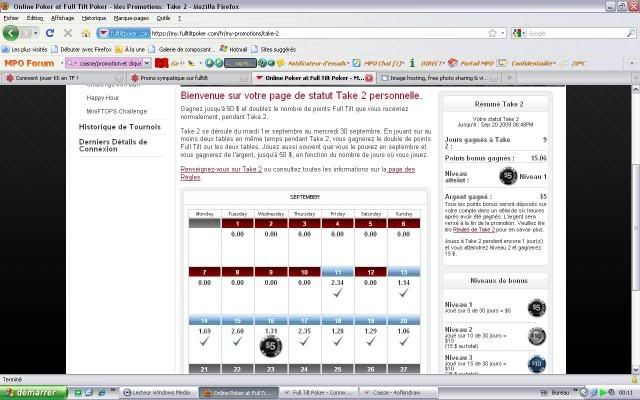The image size is (640, 400).
Task: Open Full Tilt Poker - Conne... taskbar window
Action: point(318,392)
